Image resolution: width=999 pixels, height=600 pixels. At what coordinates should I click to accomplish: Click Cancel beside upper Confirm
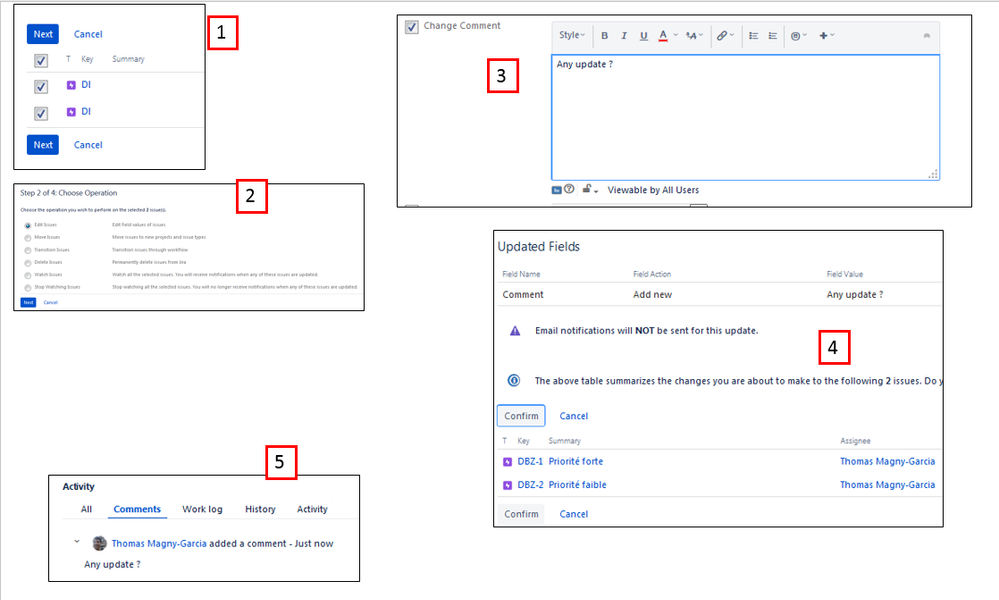coord(573,416)
